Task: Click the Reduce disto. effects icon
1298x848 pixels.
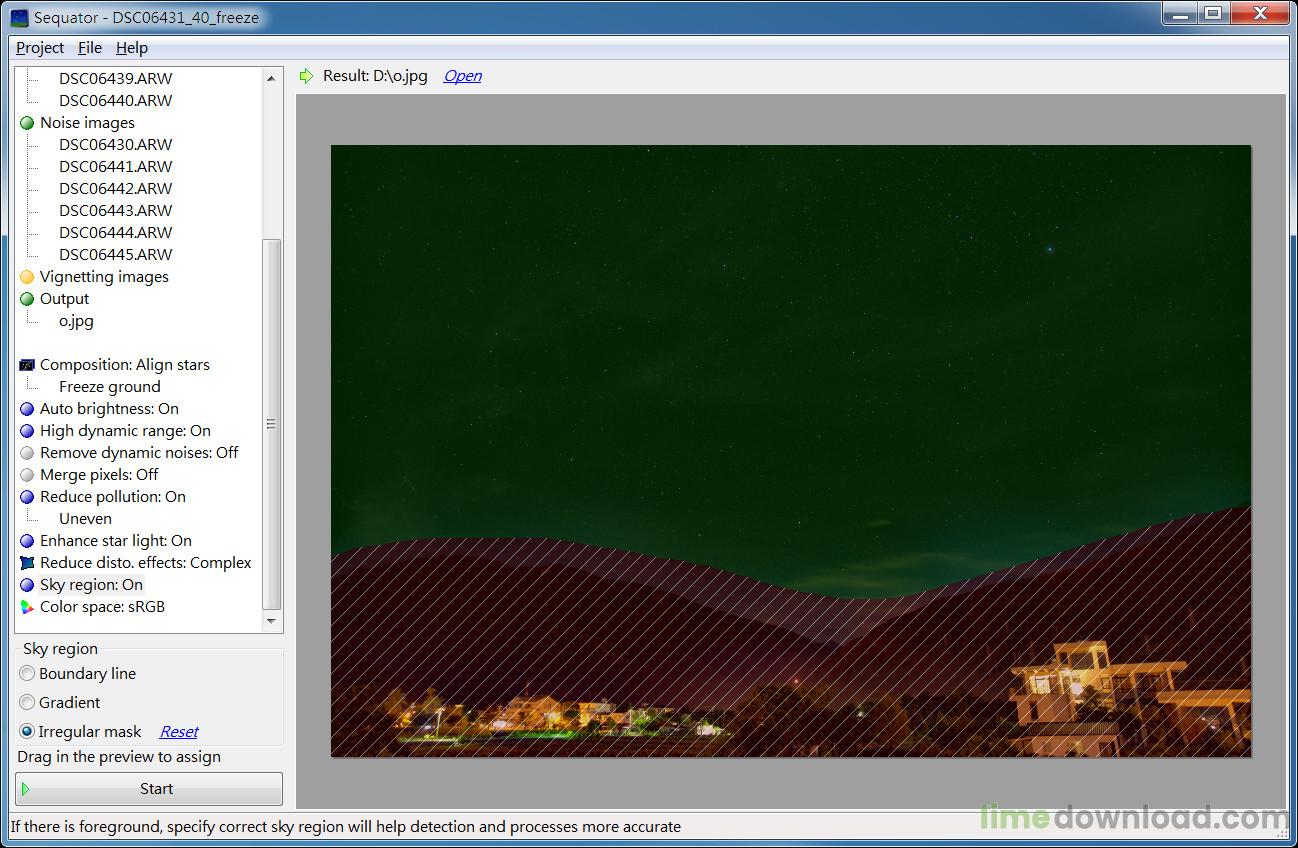Action: click(27, 563)
